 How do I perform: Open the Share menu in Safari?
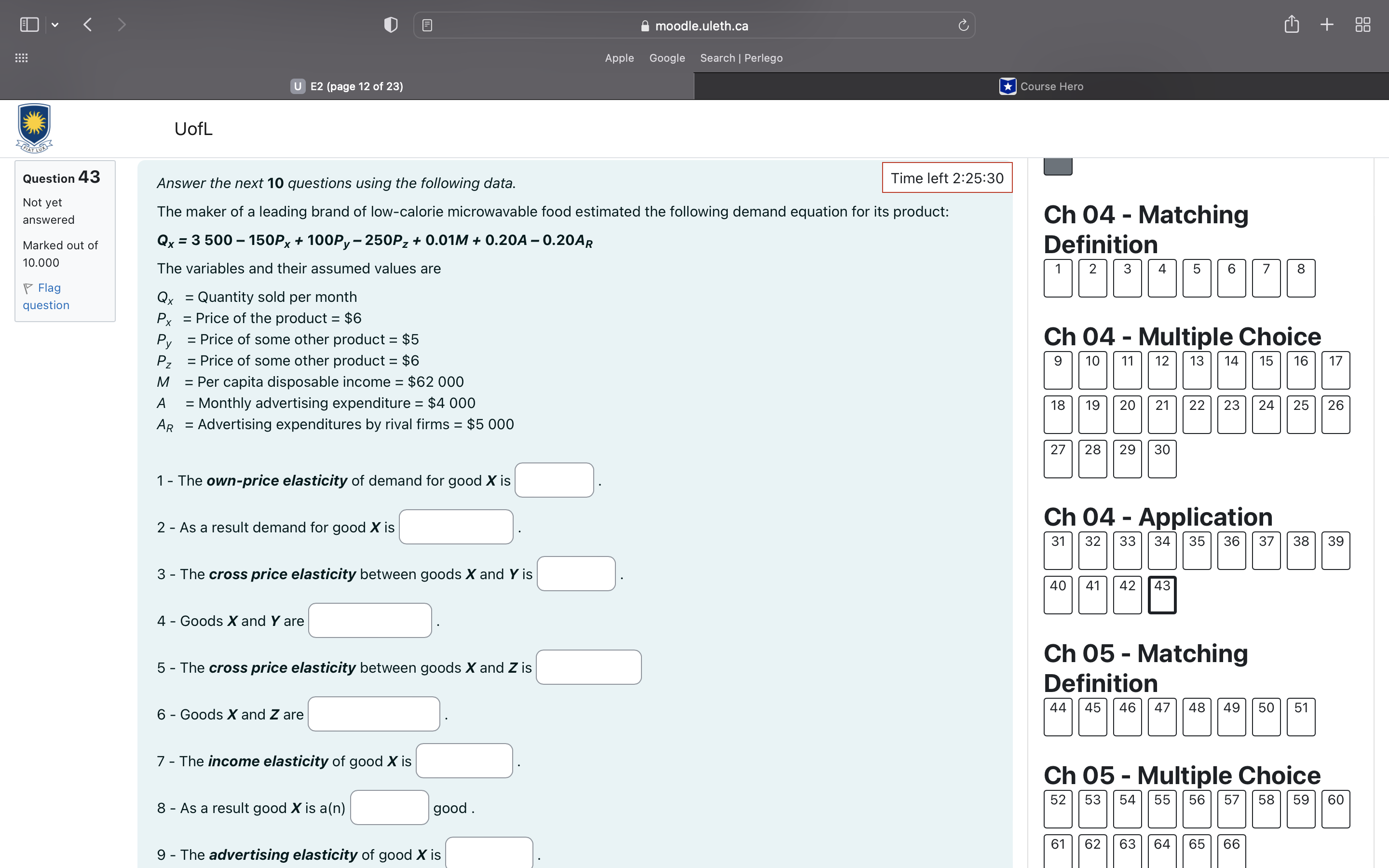click(x=1292, y=24)
